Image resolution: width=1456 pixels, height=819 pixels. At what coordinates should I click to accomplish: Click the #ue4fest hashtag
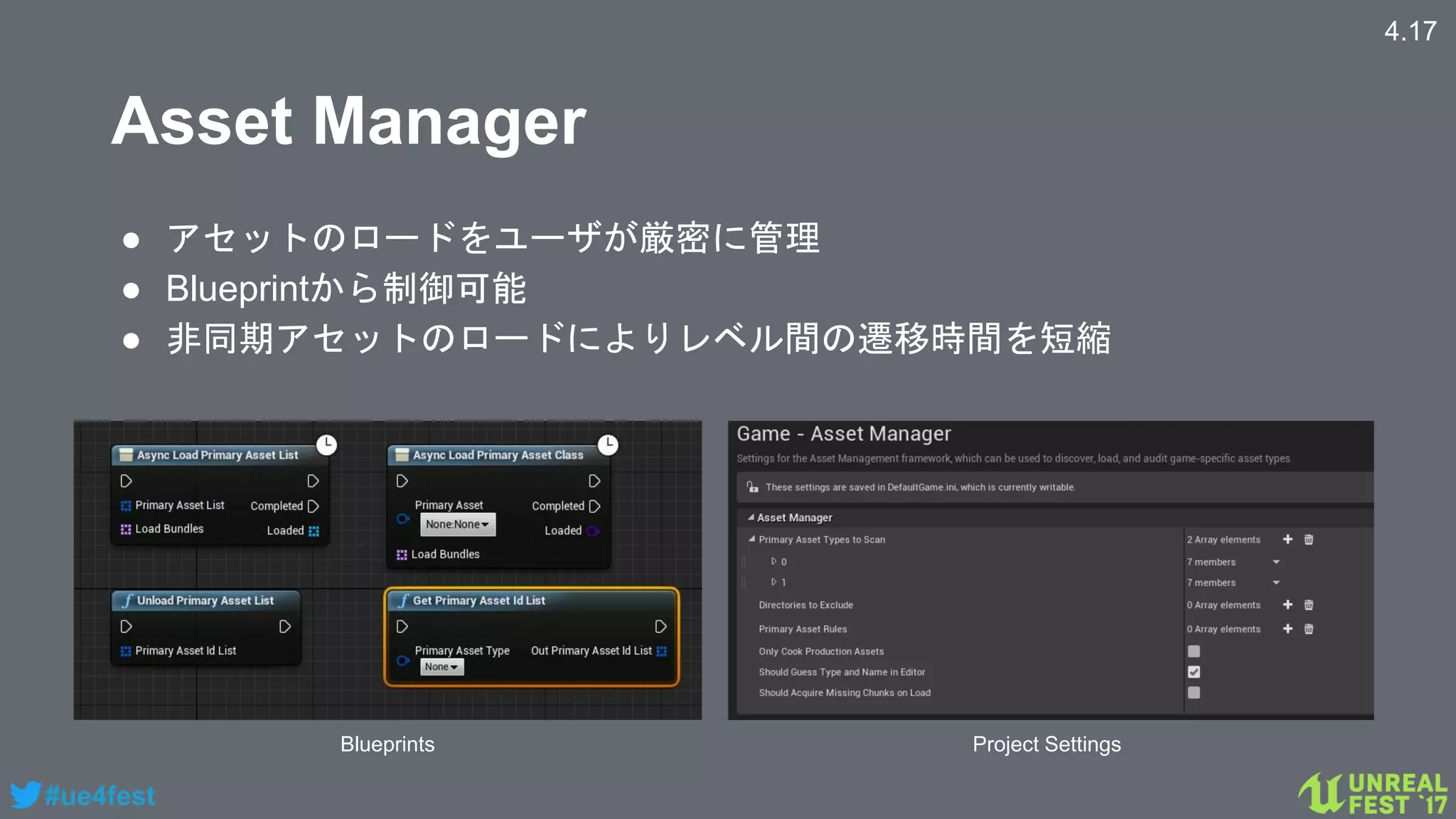point(100,796)
